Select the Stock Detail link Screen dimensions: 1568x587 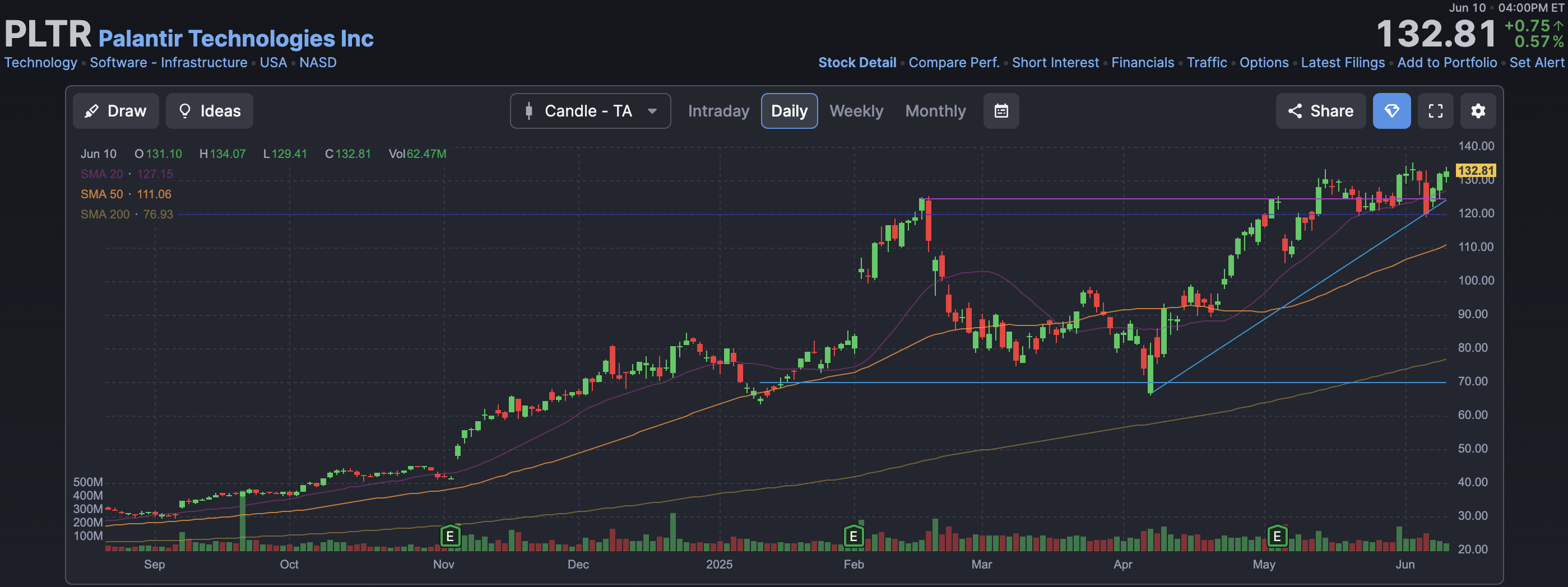coord(857,63)
